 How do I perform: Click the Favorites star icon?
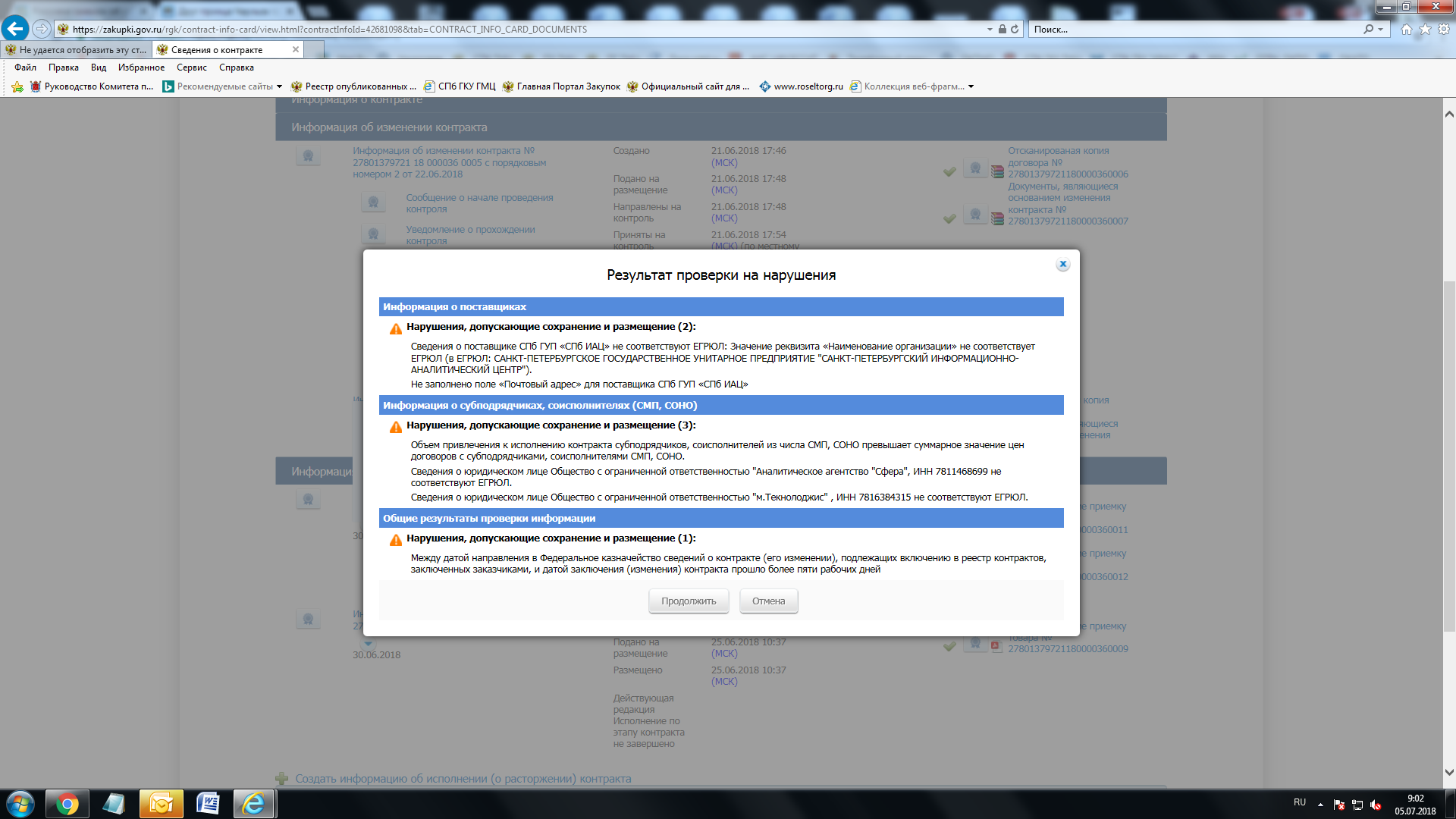click(1425, 29)
